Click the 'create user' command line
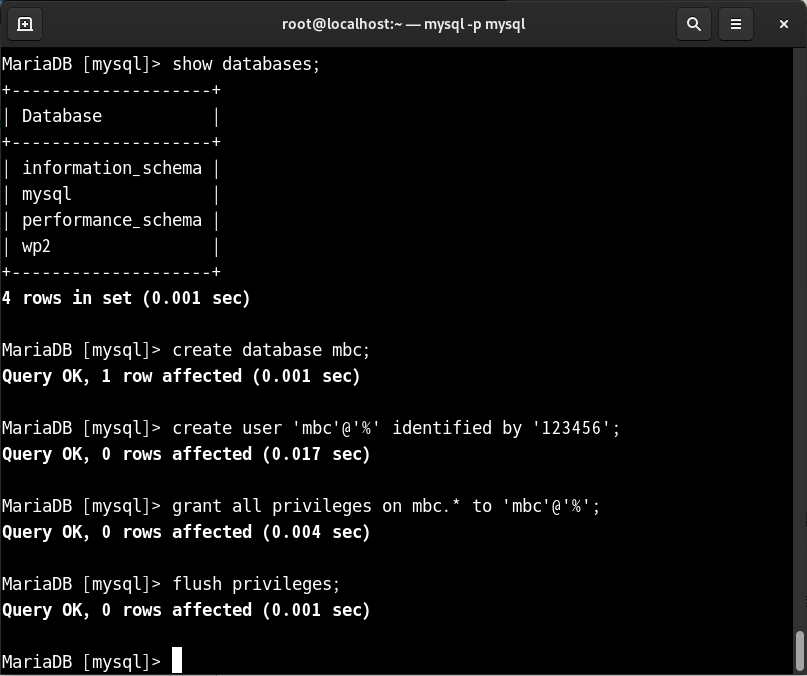 point(311,428)
